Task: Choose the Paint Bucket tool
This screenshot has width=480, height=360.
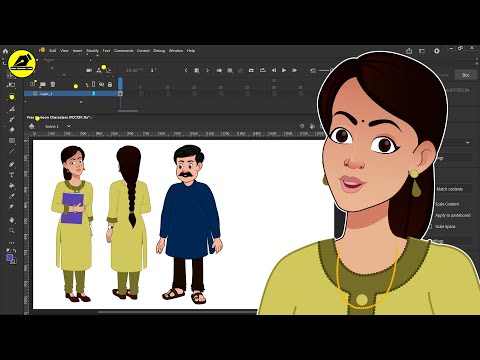Action: pos(12,185)
